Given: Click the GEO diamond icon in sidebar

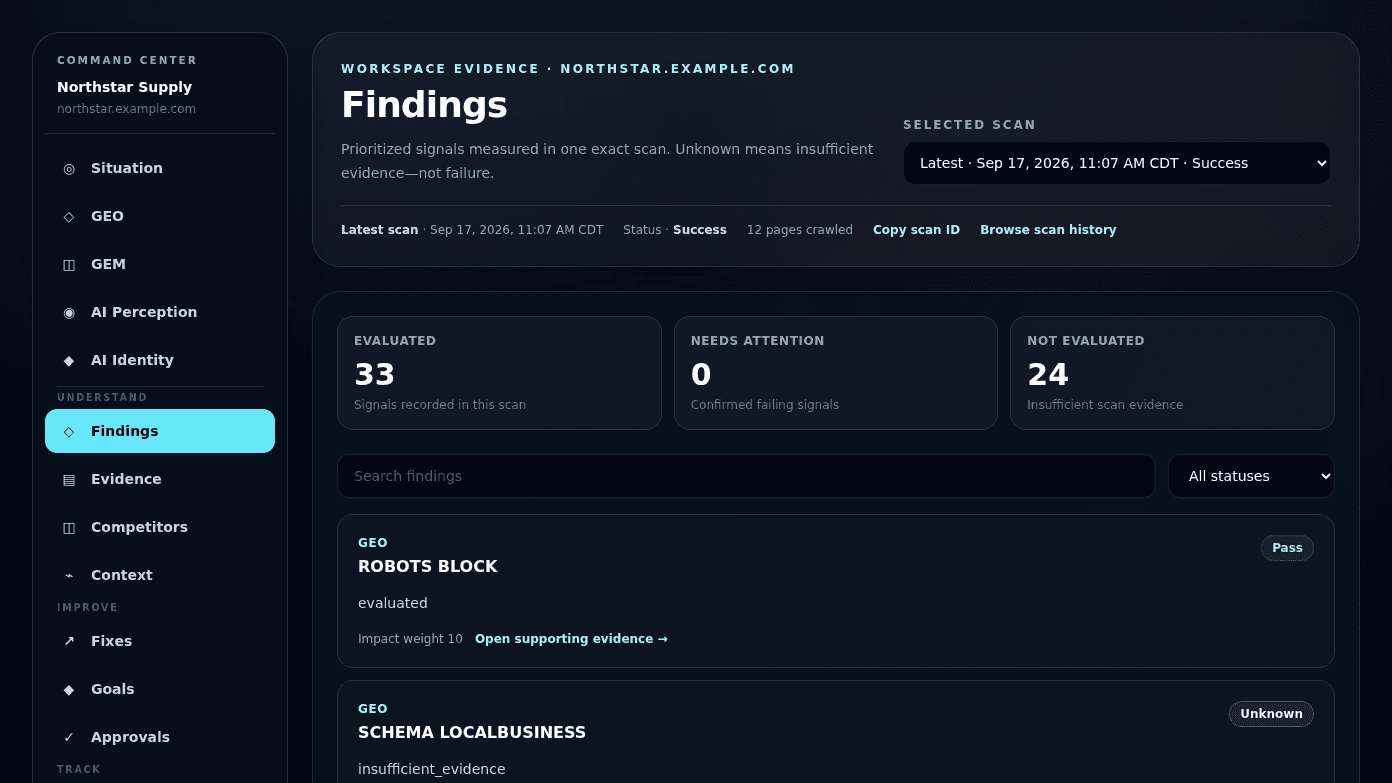Looking at the screenshot, I should [69, 216].
